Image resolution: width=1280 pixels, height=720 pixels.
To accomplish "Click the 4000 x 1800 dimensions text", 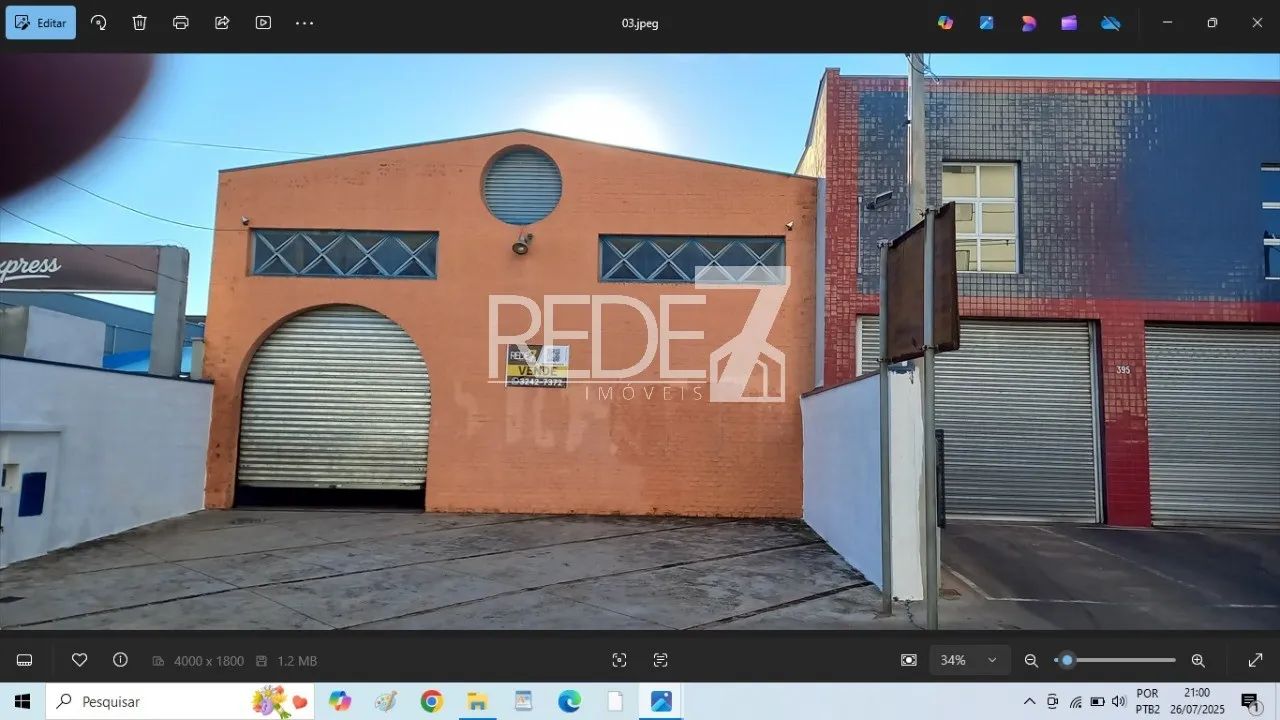I will (209, 661).
